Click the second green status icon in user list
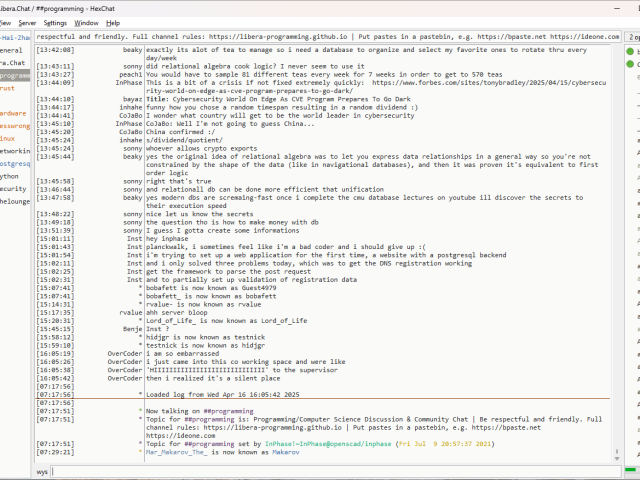Image resolution: width=640 pixels, height=480 pixels. 631,64
